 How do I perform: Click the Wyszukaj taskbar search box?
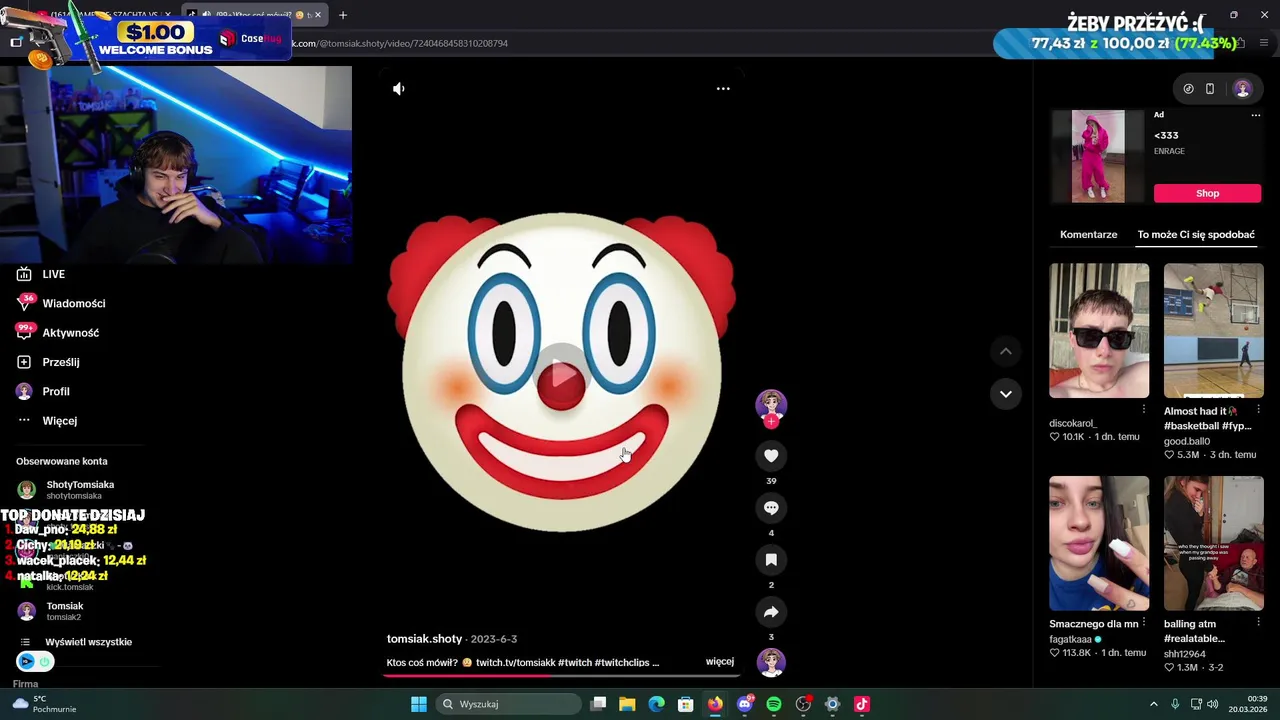point(508,704)
